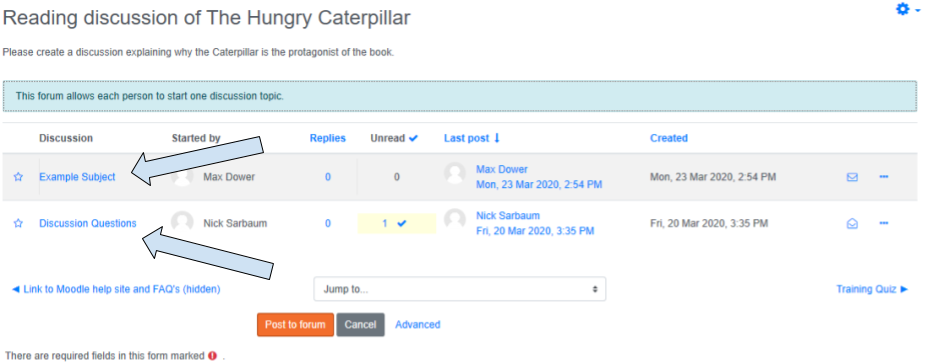Open the settings gear actions menu
Viewport: 930px width, 364px height.
907,9
